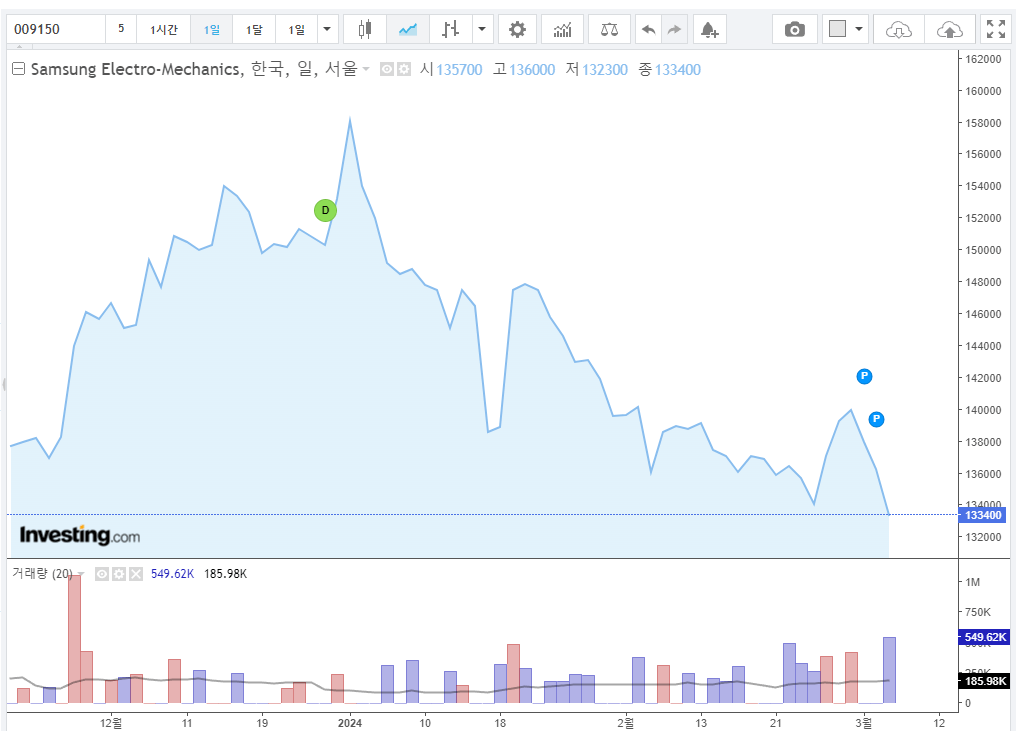
Task: Open the layout dropdown arrow
Action: pos(859,29)
